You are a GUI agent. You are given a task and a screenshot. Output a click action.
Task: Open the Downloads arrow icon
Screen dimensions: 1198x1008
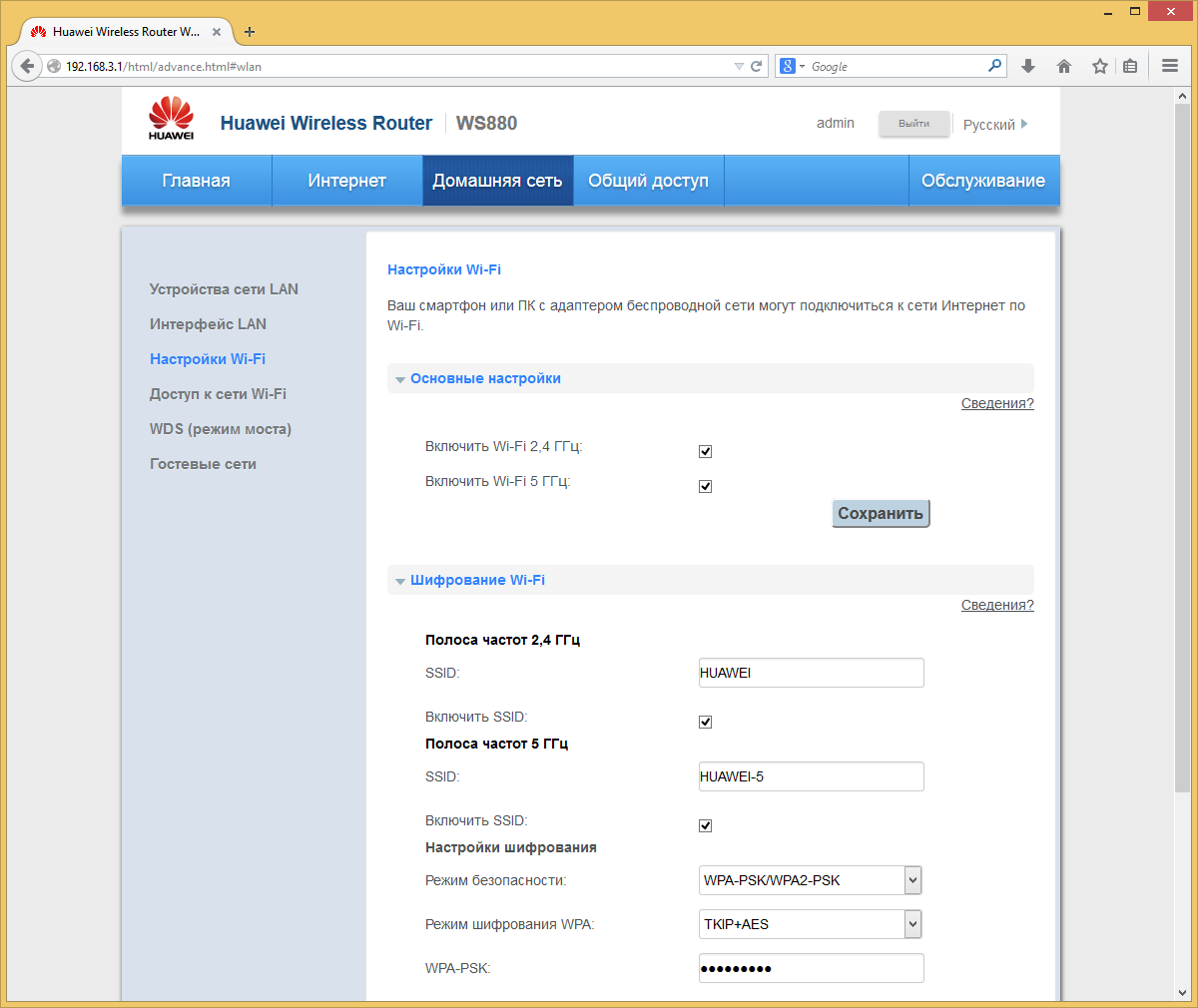coord(1028,66)
